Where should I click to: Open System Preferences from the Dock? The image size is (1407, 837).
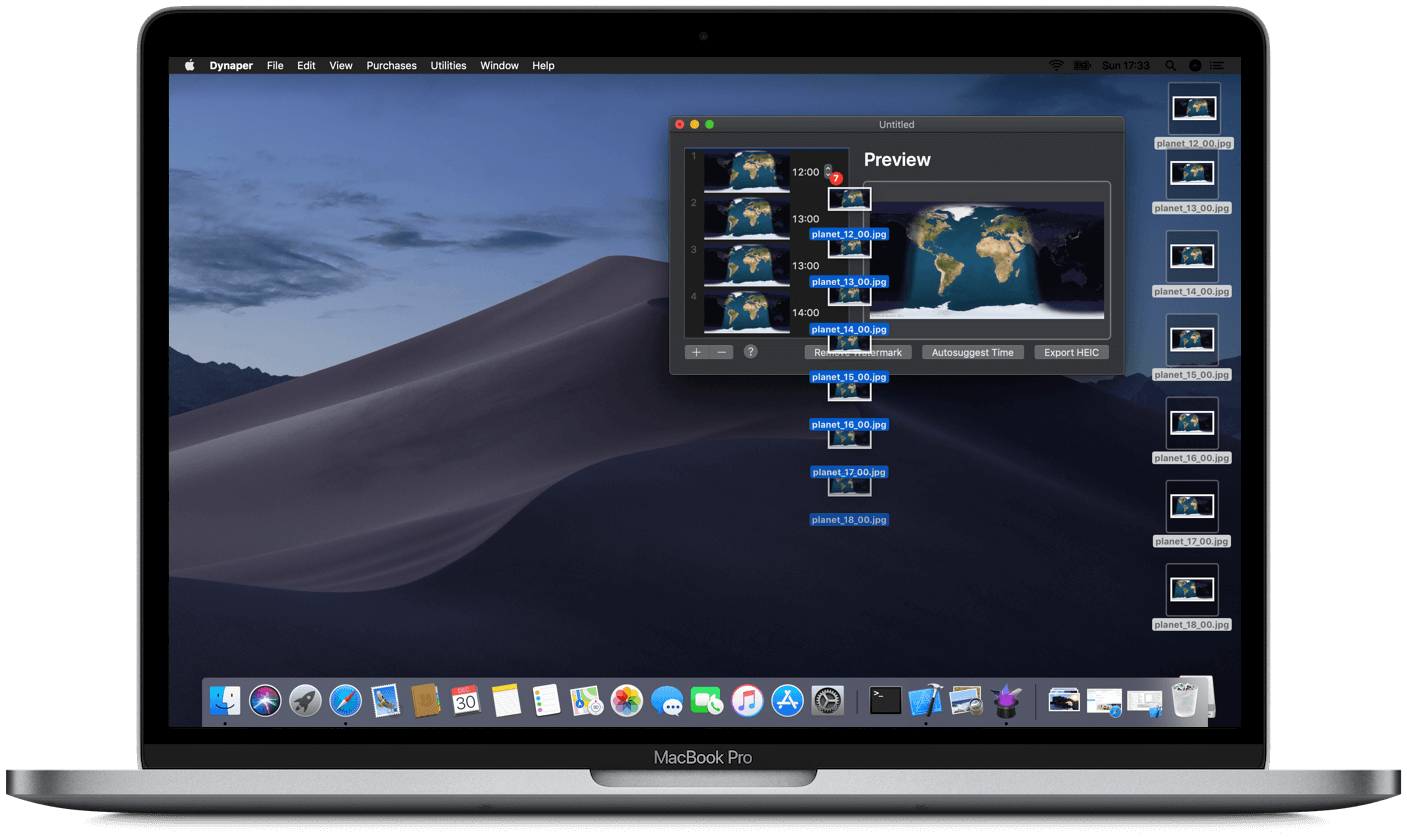827,700
